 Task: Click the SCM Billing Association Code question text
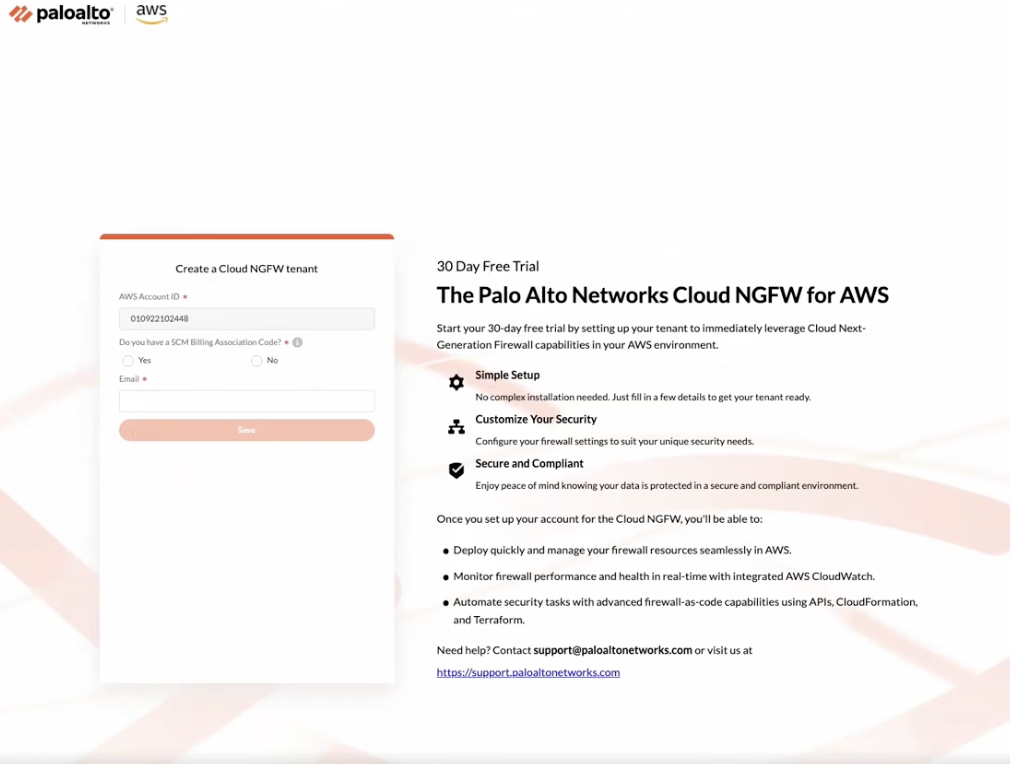[x=200, y=342]
